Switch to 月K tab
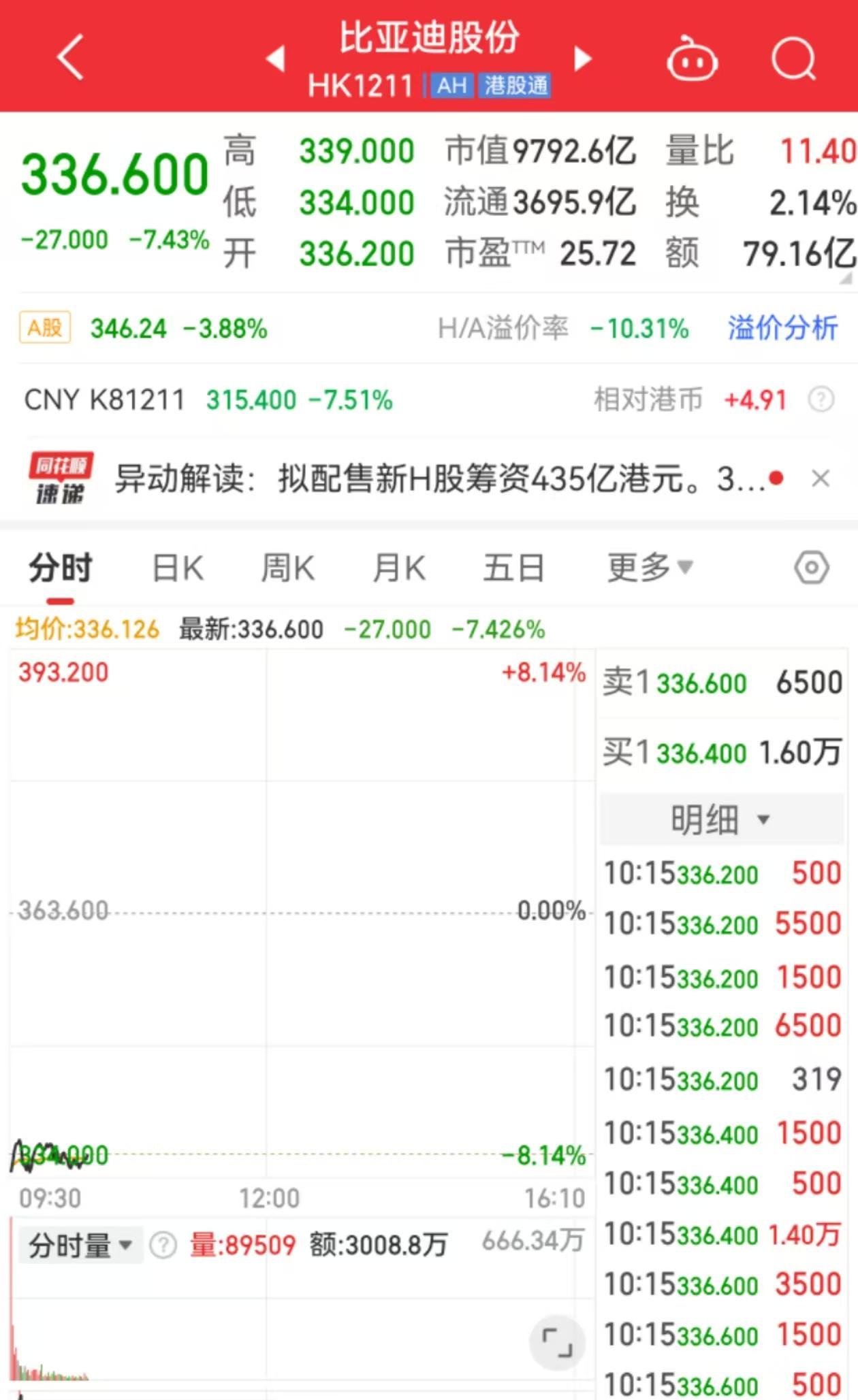 pyautogui.click(x=399, y=568)
